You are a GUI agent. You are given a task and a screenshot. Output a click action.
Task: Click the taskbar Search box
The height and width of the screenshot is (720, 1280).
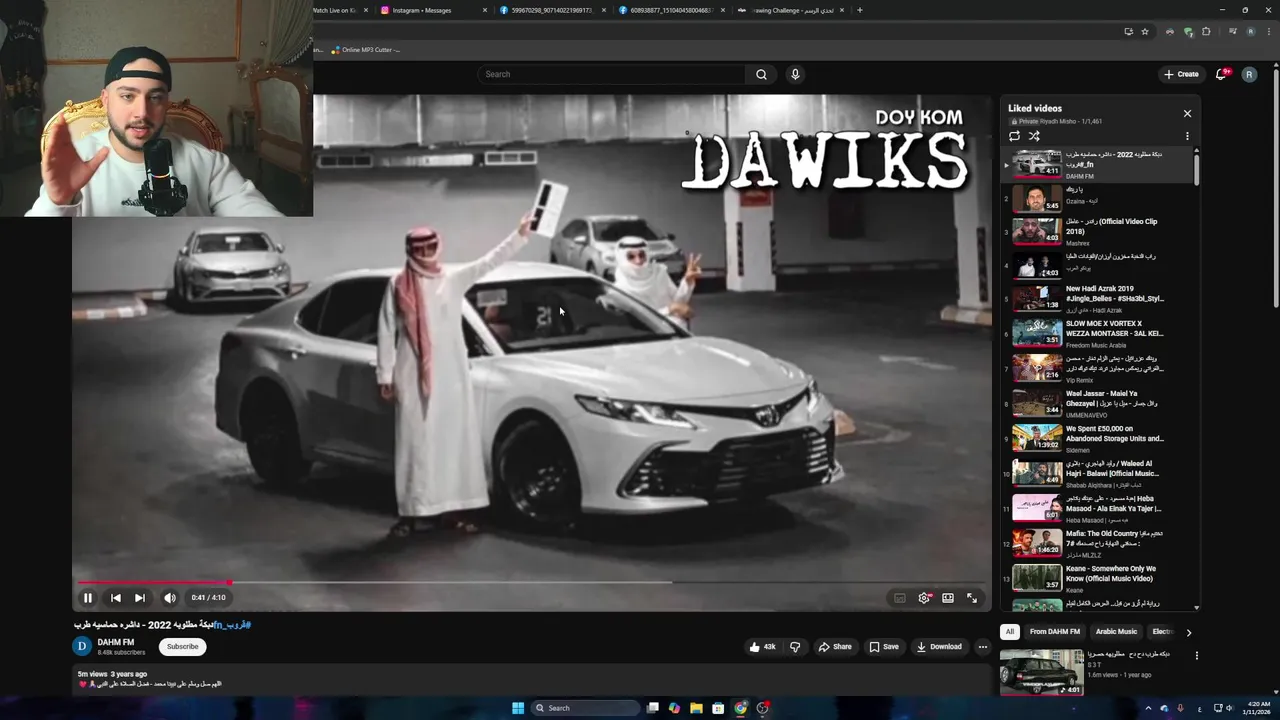coord(586,708)
